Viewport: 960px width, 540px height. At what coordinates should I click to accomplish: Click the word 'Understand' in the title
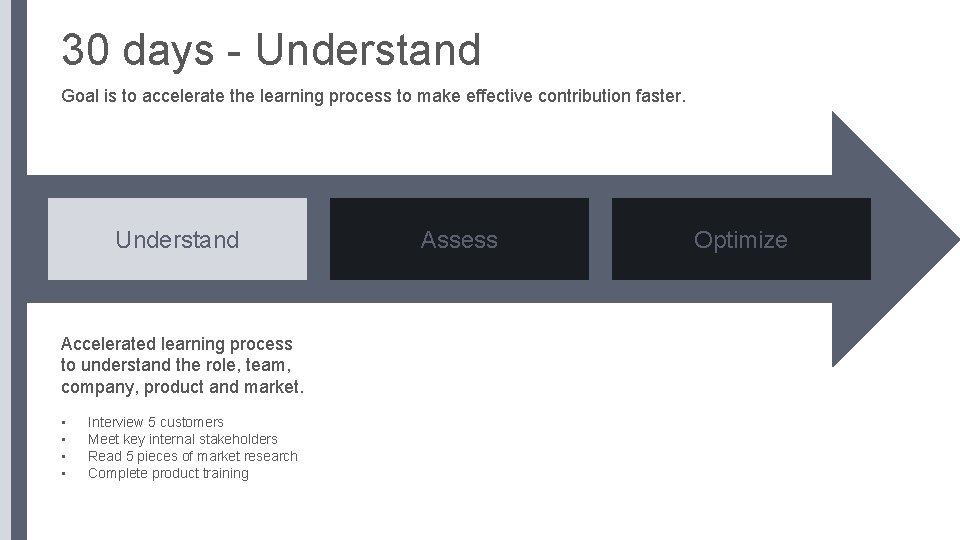pyautogui.click(x=368, y=50)
